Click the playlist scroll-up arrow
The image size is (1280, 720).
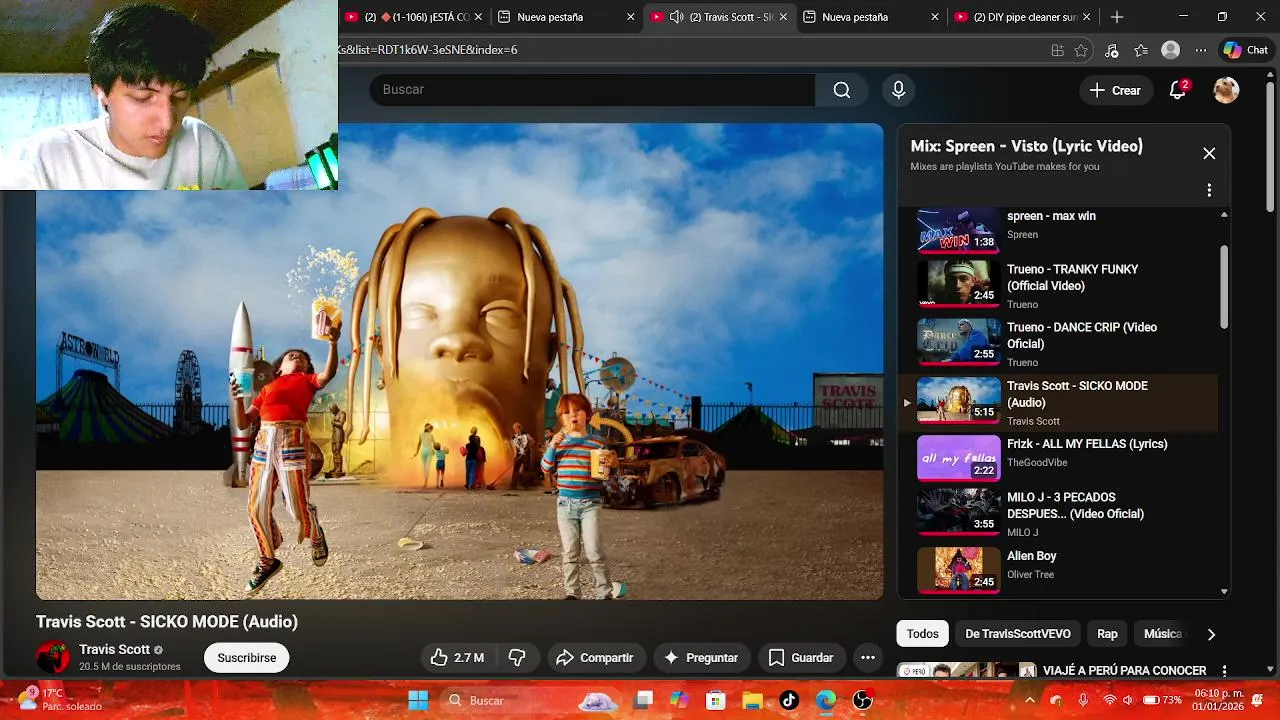1224,215
